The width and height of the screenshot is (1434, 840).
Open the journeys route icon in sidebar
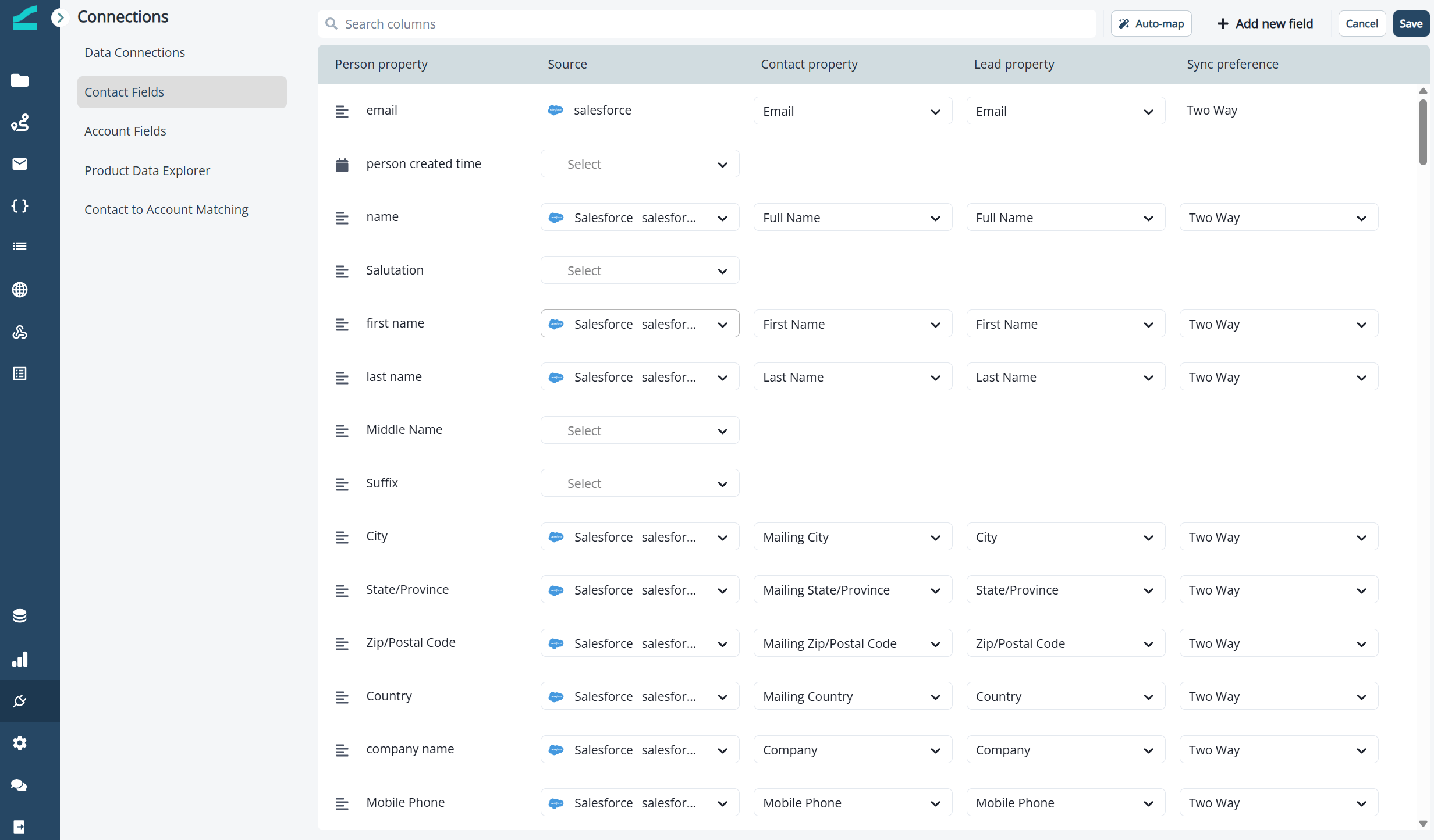point(20,122)
